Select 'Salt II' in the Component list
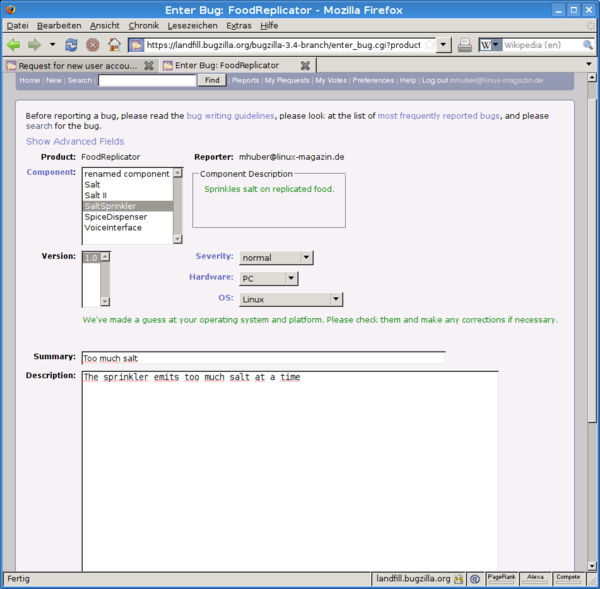 pyautogui.click(x=127, y=195)
